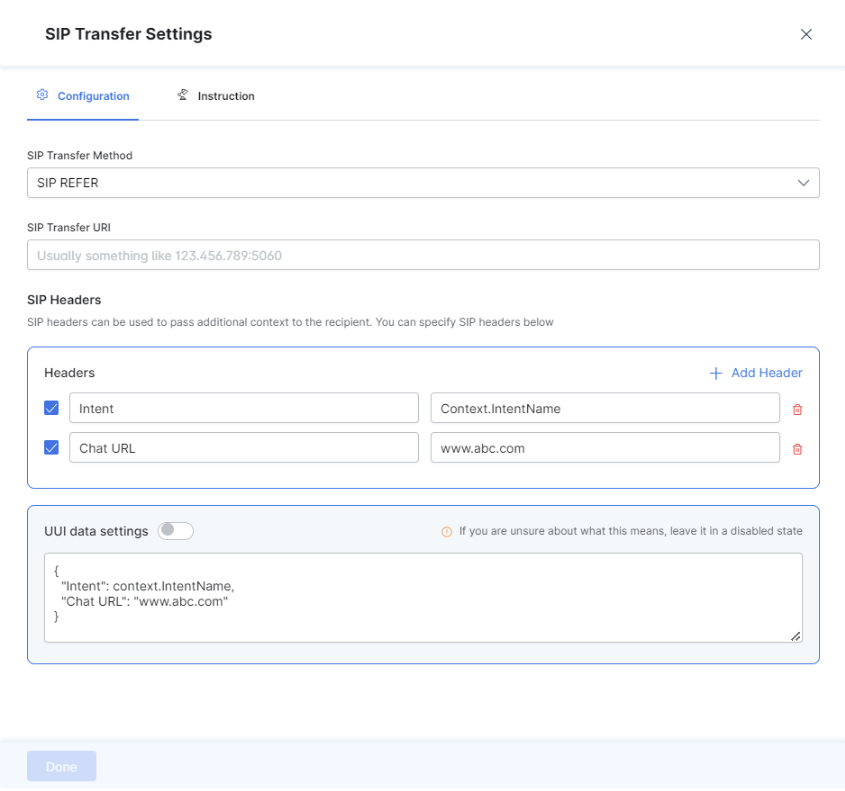
Task: Enable the UUI data settings toggle
Action: coord(176,531)
